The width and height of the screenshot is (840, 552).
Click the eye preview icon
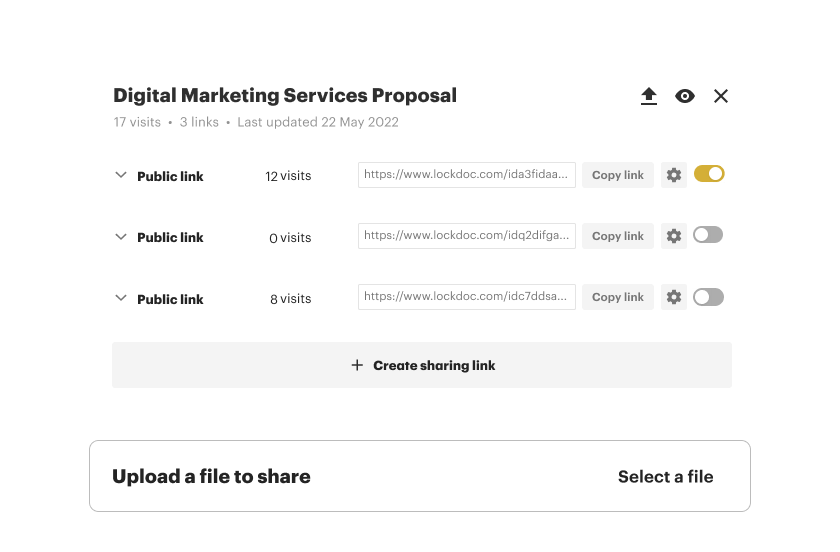coord(685,96)
